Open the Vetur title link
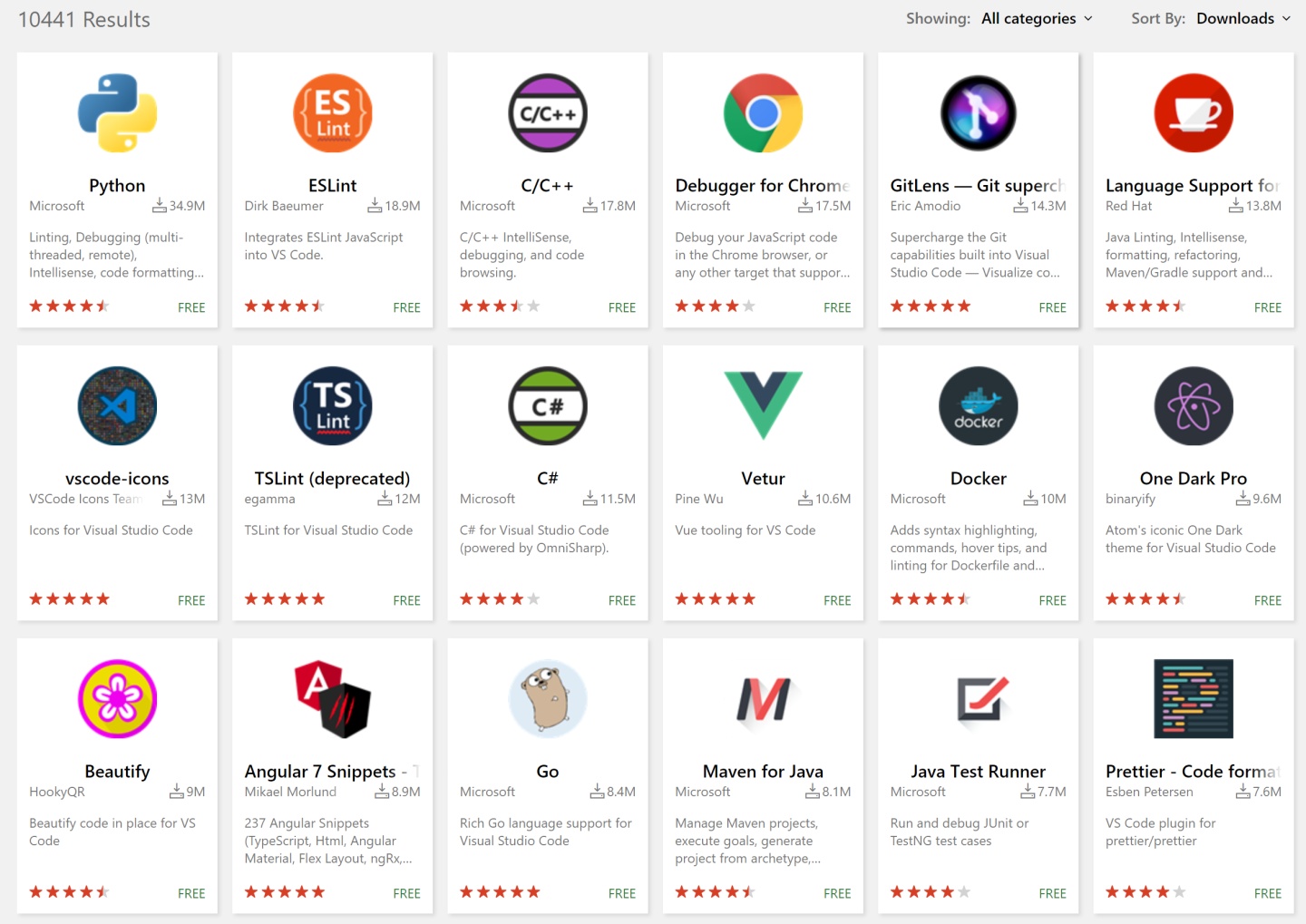Image resolution: width=1306 pixels, height=924 pixels. coord(763,479)
